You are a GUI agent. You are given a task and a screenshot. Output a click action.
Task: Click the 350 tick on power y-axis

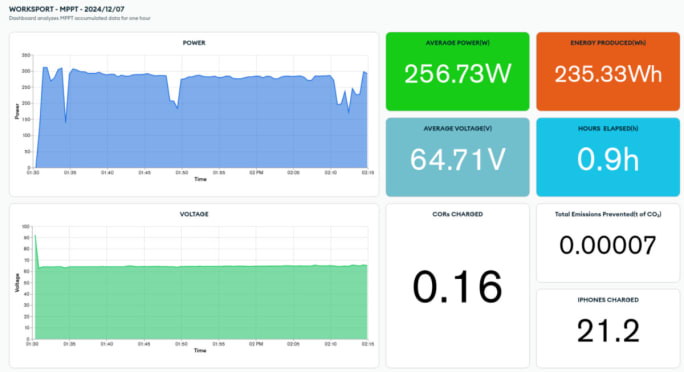tap(26, 55)
